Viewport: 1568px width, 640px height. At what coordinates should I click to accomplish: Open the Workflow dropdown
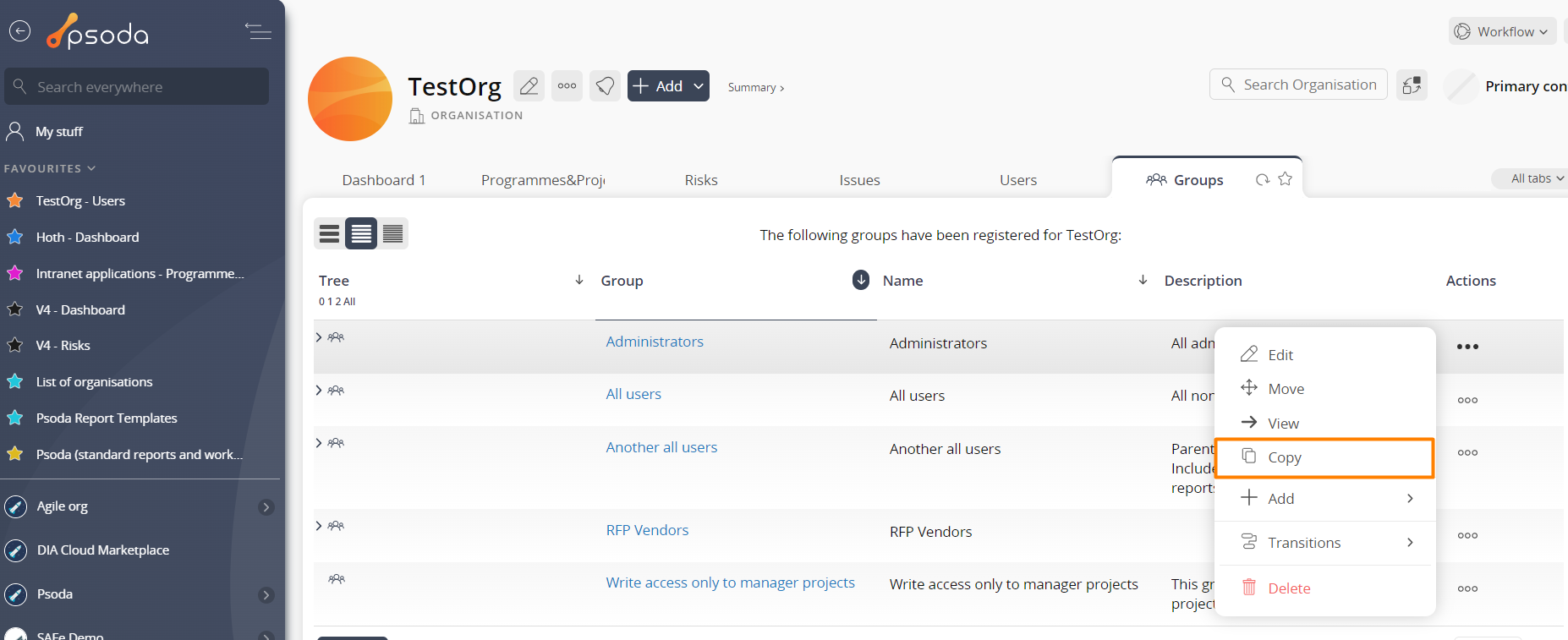click(1503, 32)
